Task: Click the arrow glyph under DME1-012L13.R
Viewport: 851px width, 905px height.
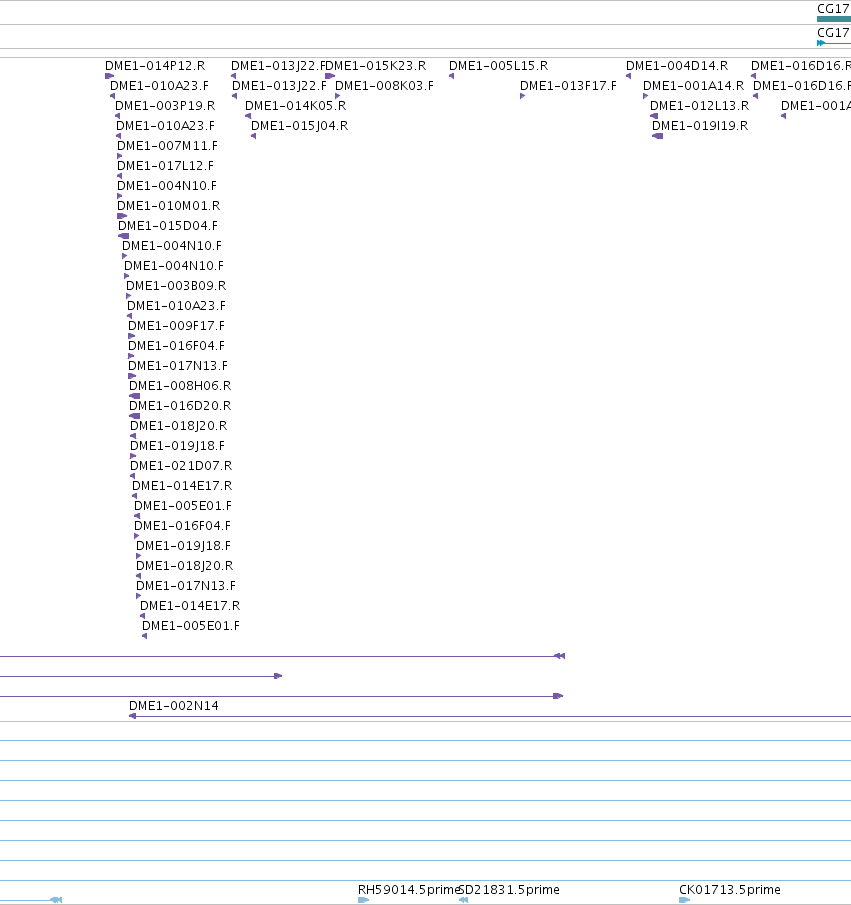Action: click(654, 116)
